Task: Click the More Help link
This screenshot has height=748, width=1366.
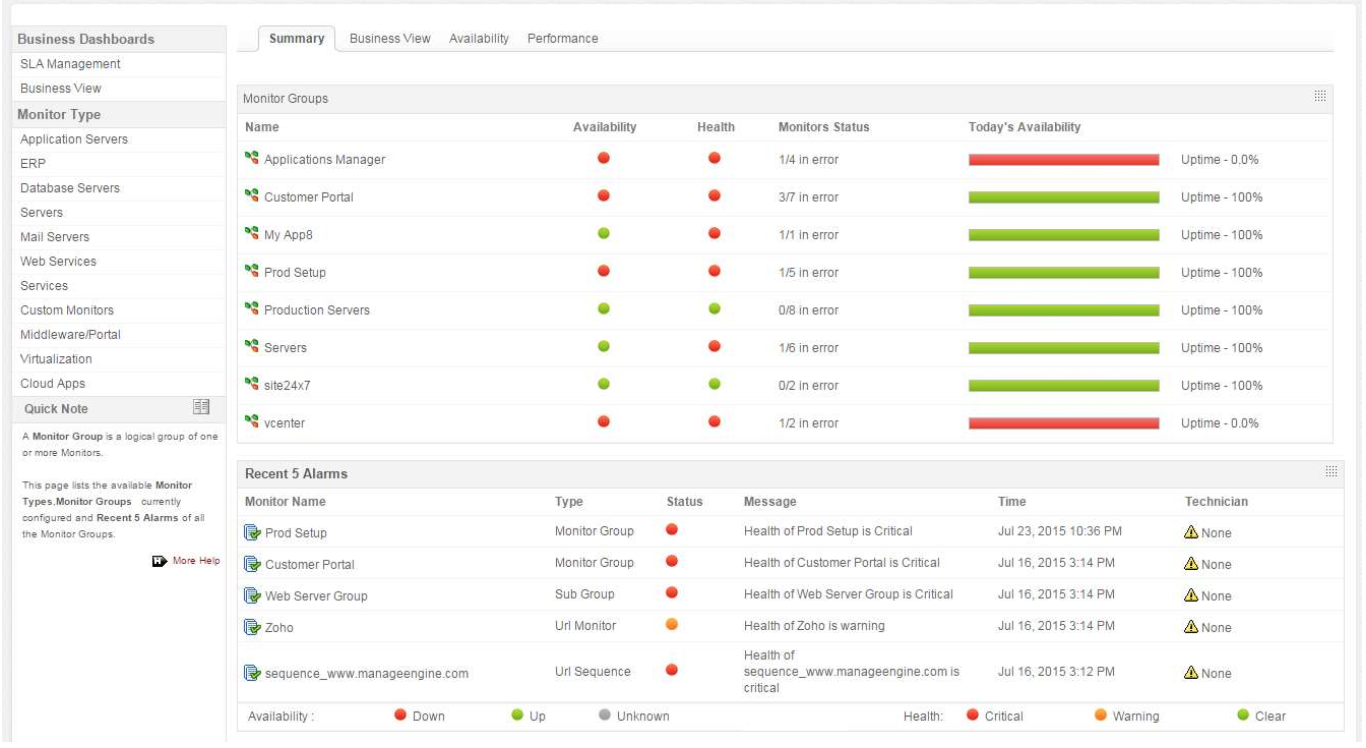Action: click(195, 561)
